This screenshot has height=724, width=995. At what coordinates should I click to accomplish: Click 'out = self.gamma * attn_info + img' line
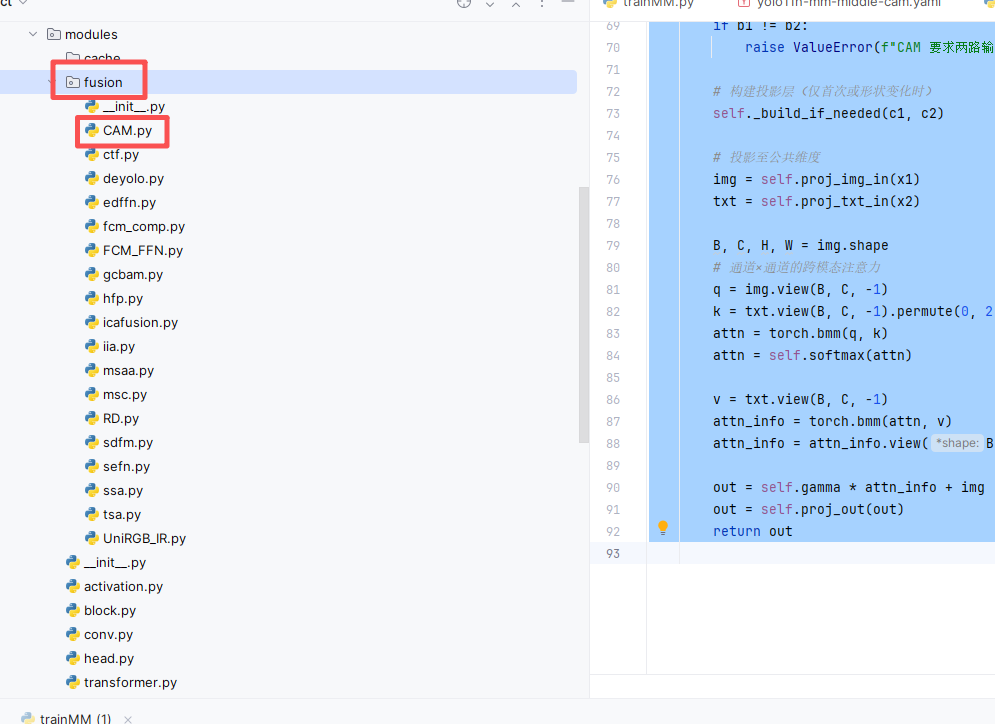[848, 487]
